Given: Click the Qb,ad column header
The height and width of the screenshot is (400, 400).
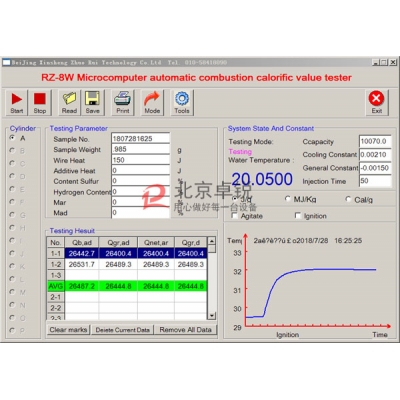Looking at the screenshot, I should 82,242.
